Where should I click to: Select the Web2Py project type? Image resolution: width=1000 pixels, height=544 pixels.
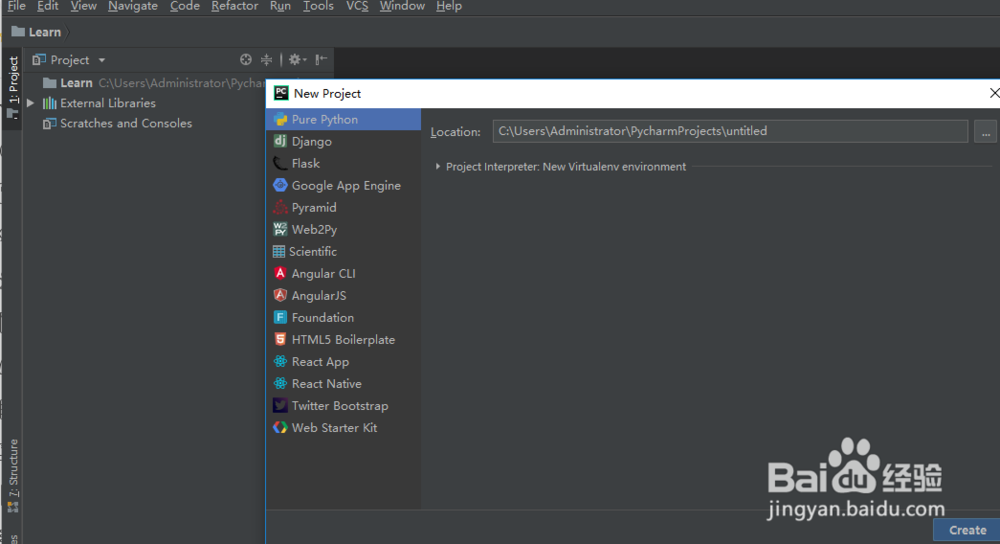click(x=343, y=230)
